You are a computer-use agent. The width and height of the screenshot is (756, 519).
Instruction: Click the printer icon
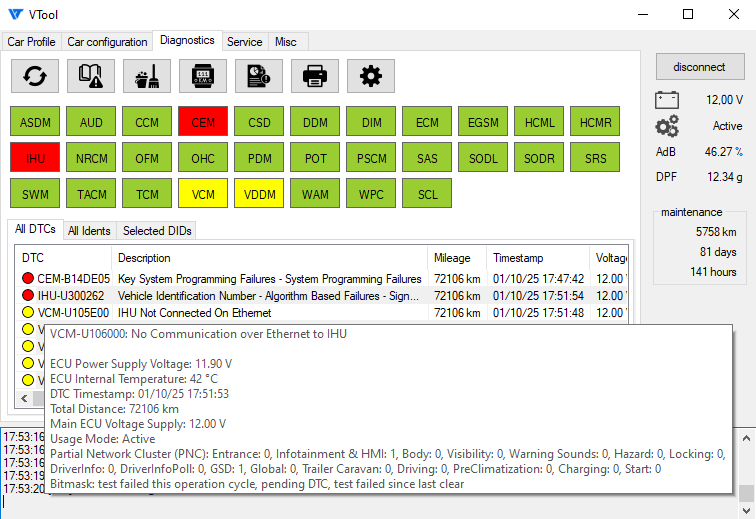(315, 76)
